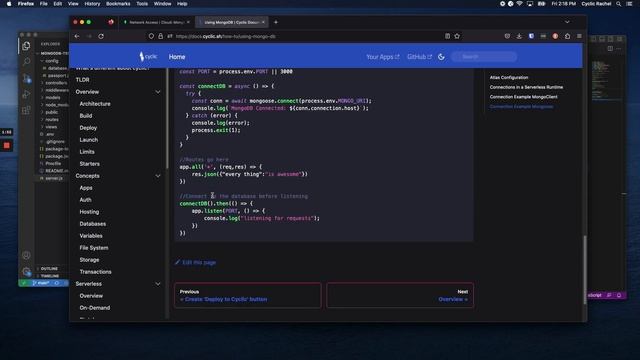Open Databases docs page

93,224
